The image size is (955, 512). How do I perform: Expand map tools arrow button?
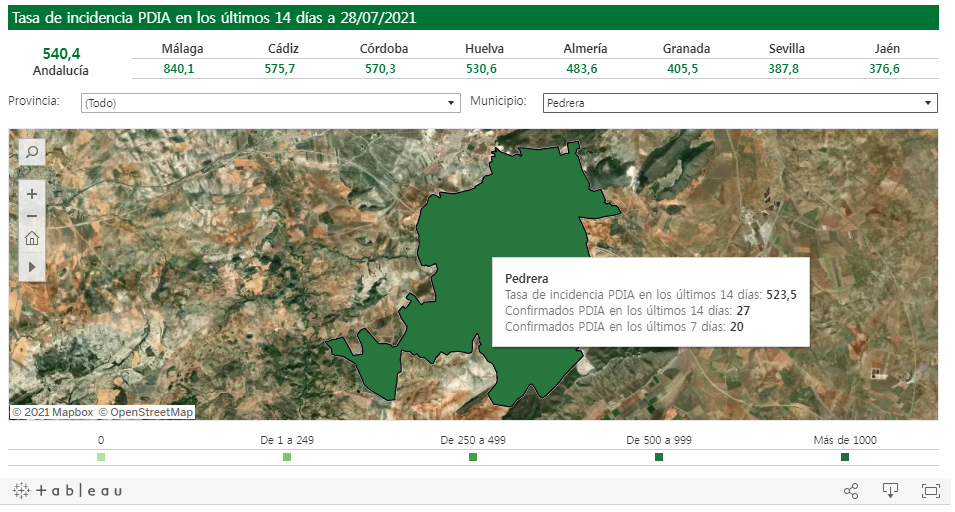pyautogui.click(x=32, y=267)
